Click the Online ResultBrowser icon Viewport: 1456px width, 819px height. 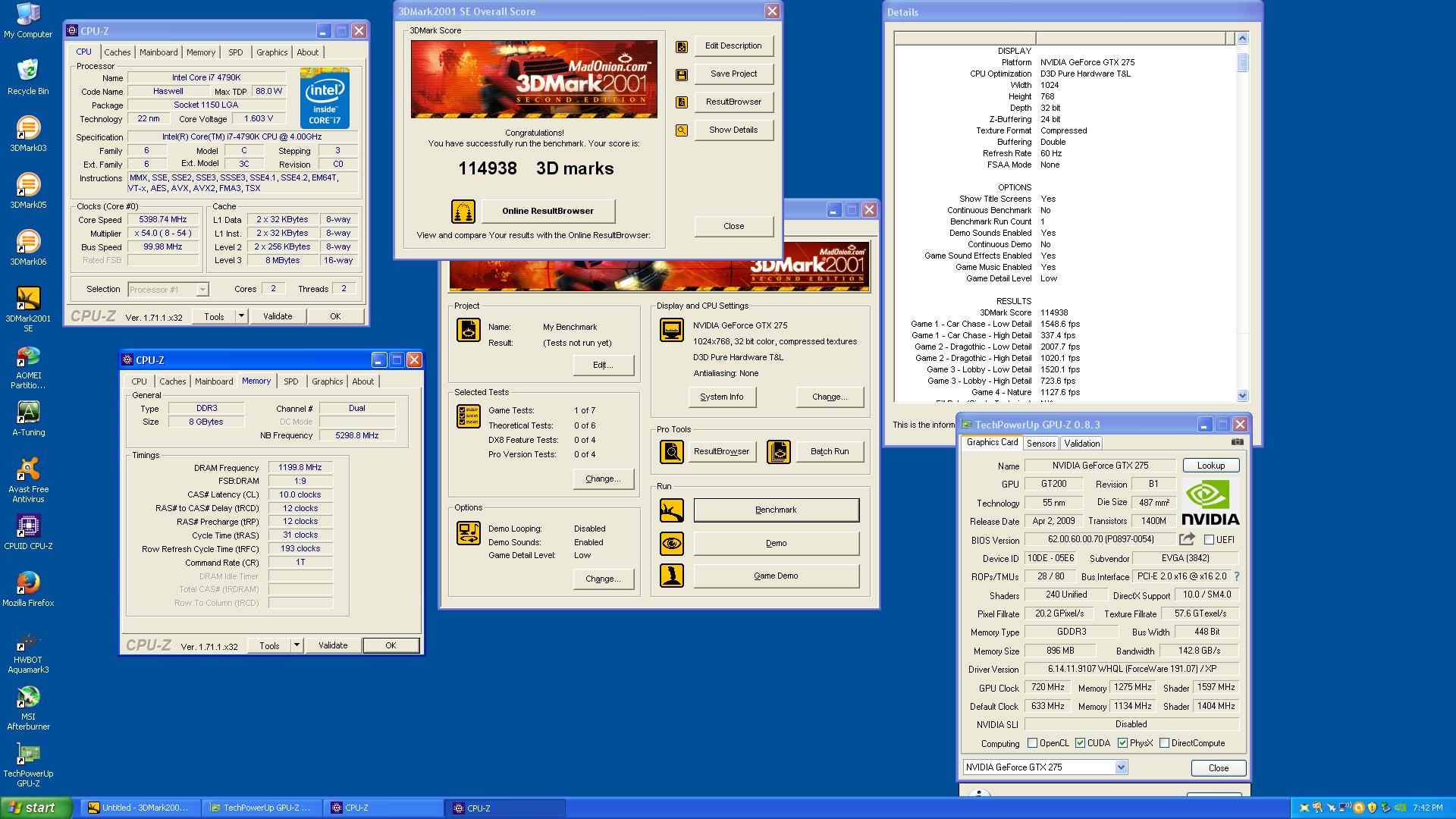[463, 211]
